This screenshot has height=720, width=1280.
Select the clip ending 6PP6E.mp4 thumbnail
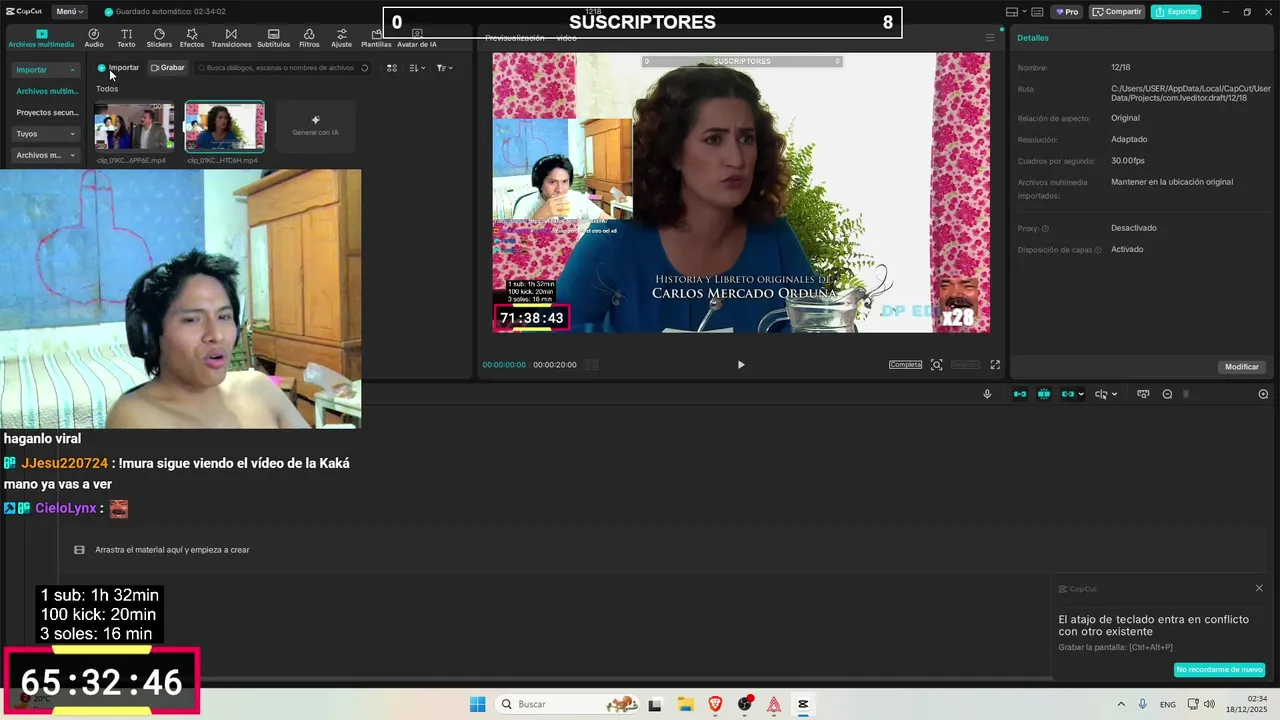pos(134,127)
